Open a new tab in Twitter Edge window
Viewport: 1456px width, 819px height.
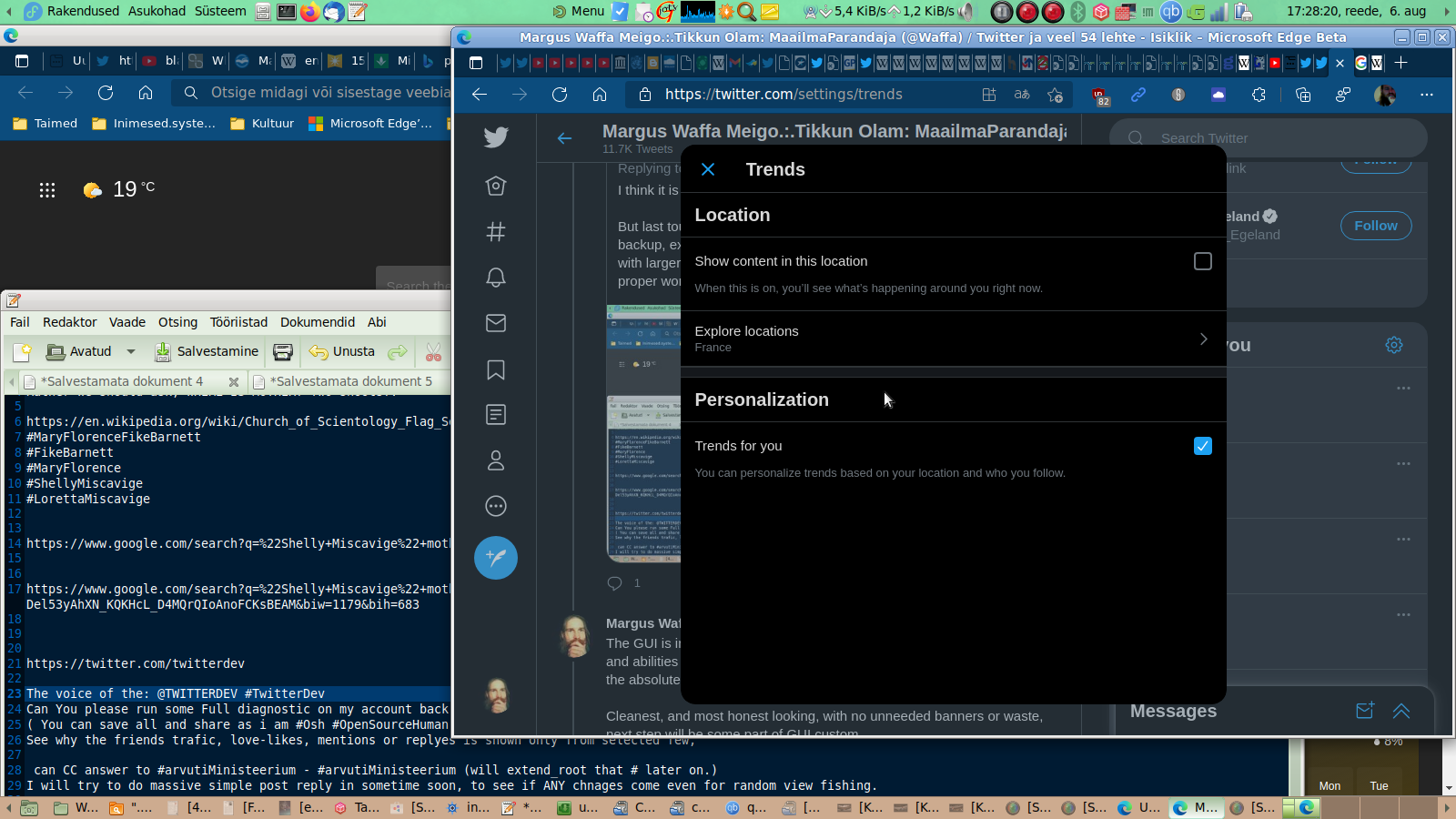point(1400,63)
